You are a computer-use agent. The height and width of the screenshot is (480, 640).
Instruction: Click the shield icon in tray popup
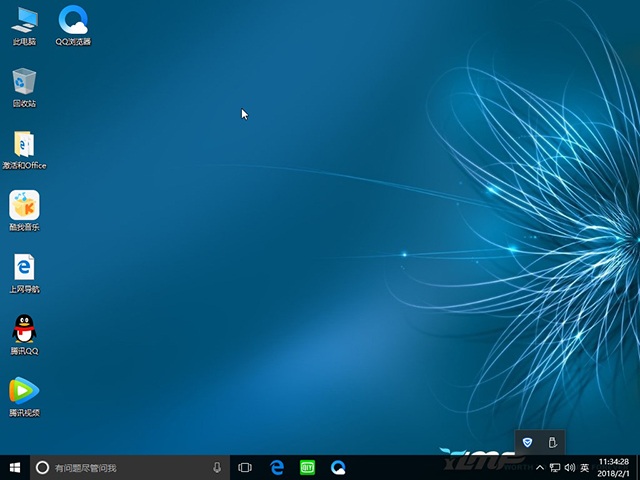(527, 442)
